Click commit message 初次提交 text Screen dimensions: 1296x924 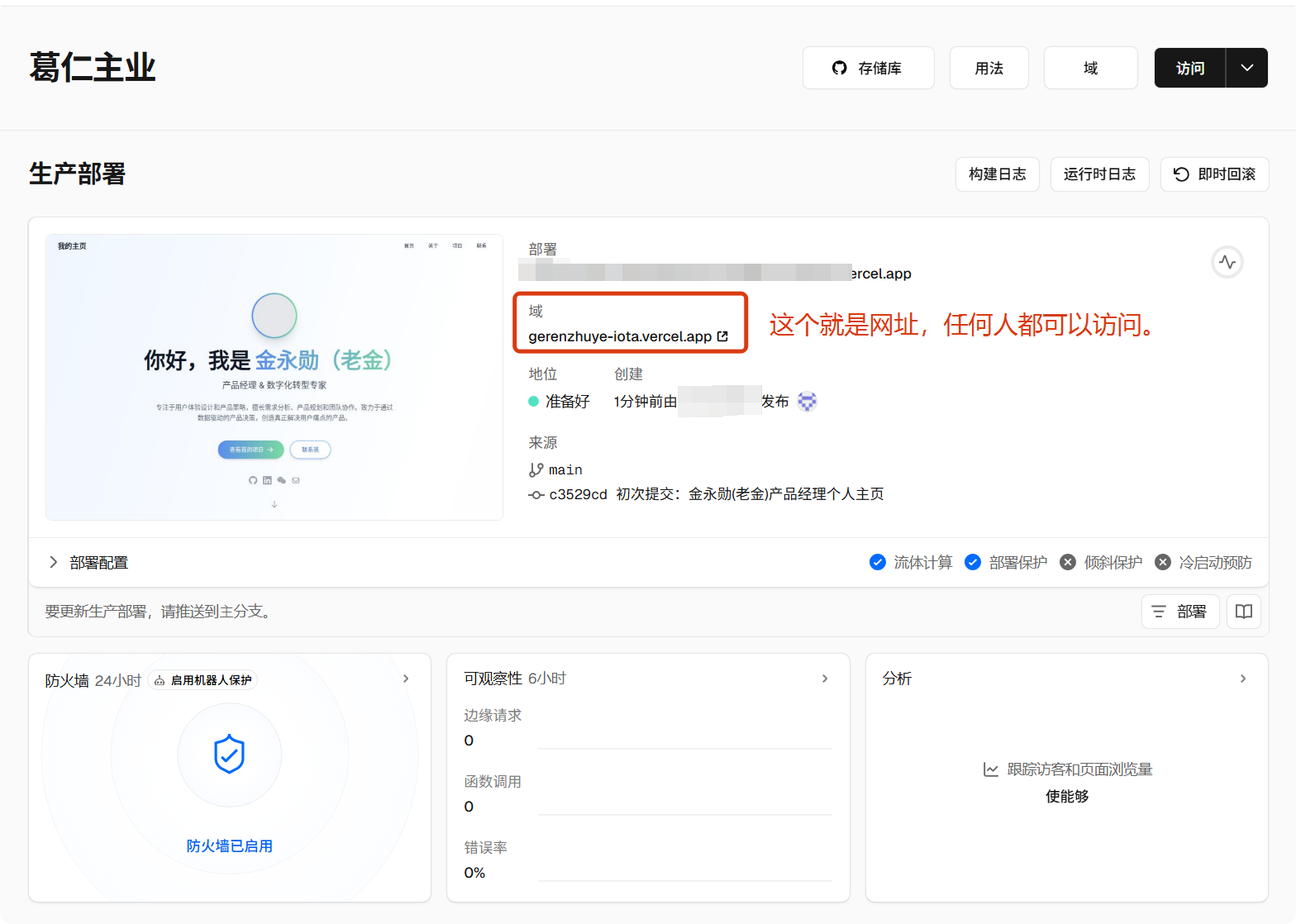click(x=750, y=494)
